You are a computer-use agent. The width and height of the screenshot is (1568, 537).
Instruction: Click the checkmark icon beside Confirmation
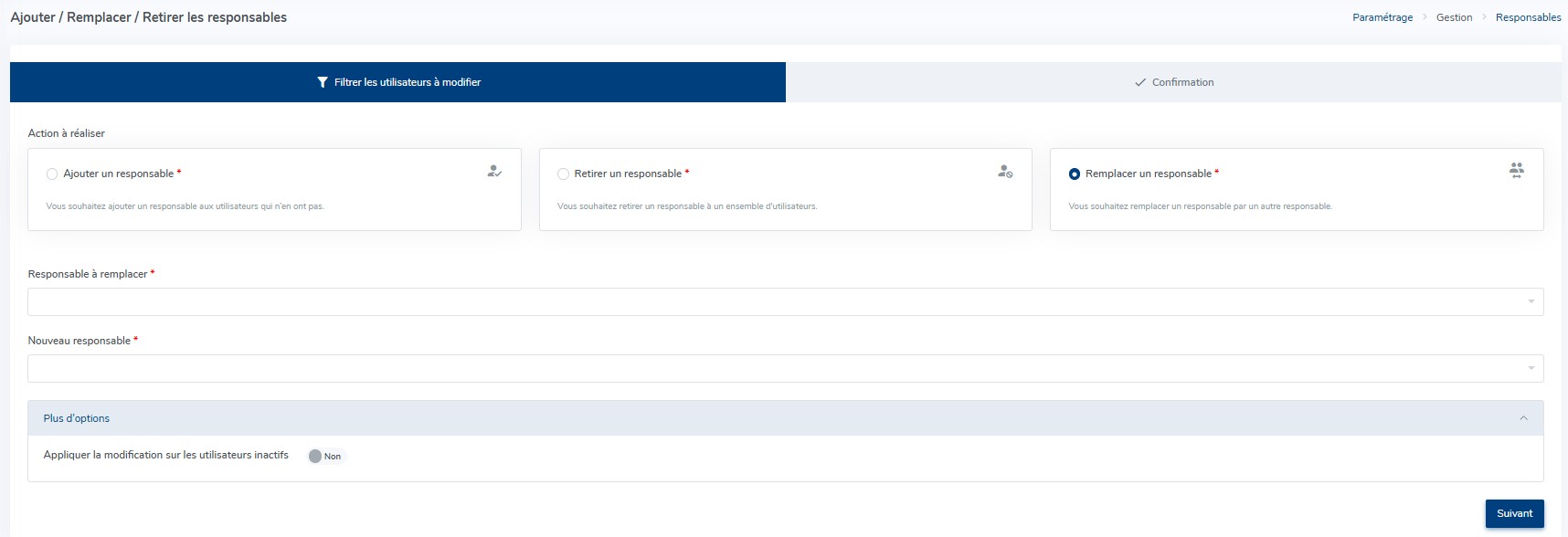pyautogui.click(x=1139, y=82)
